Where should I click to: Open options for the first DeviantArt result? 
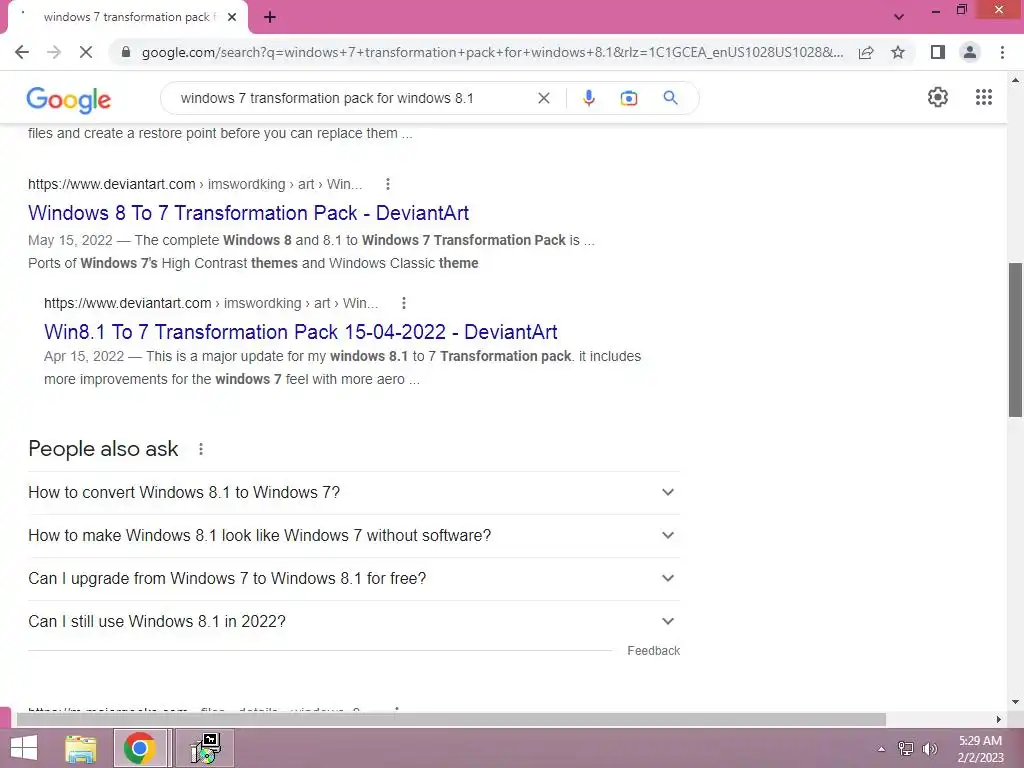tap(388, 184)
